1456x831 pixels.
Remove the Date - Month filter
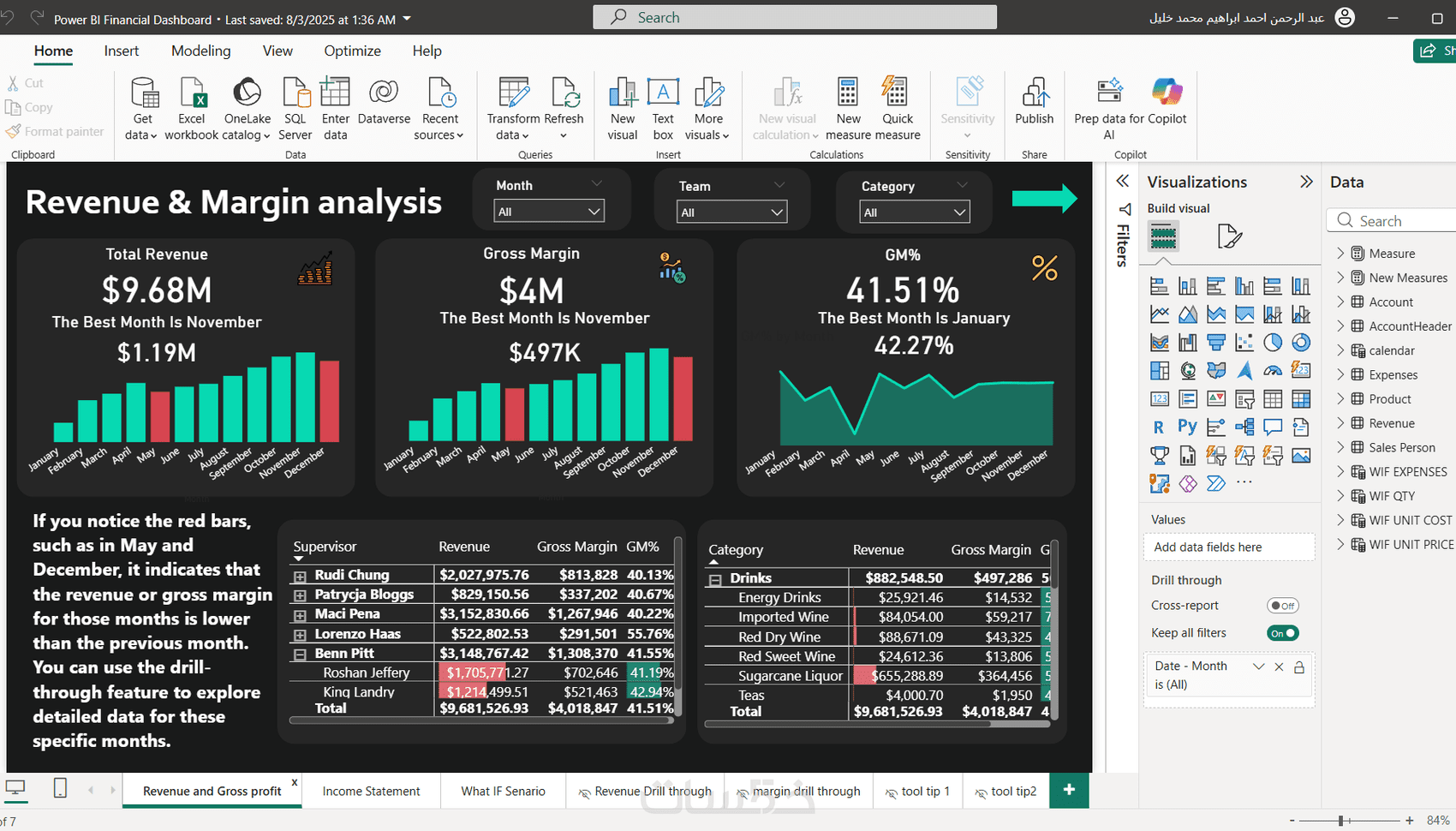pos(1279,667)
